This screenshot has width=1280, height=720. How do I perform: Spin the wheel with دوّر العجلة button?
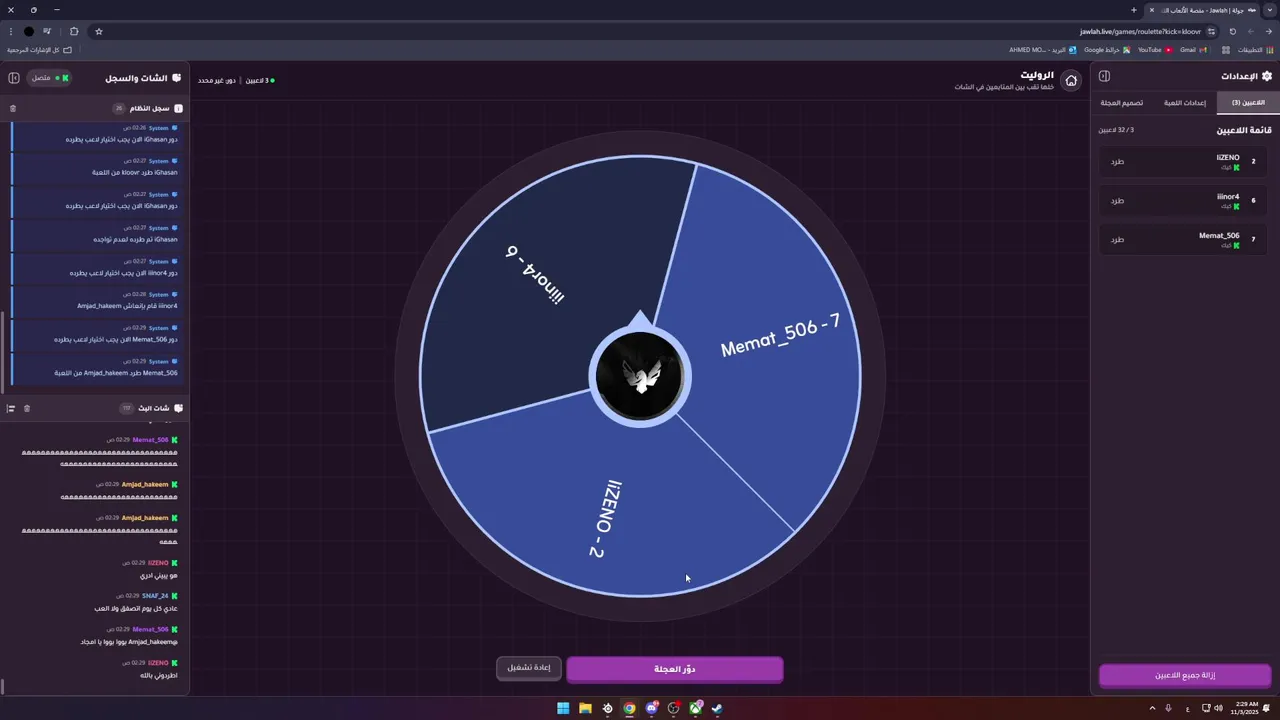point(675,669)
